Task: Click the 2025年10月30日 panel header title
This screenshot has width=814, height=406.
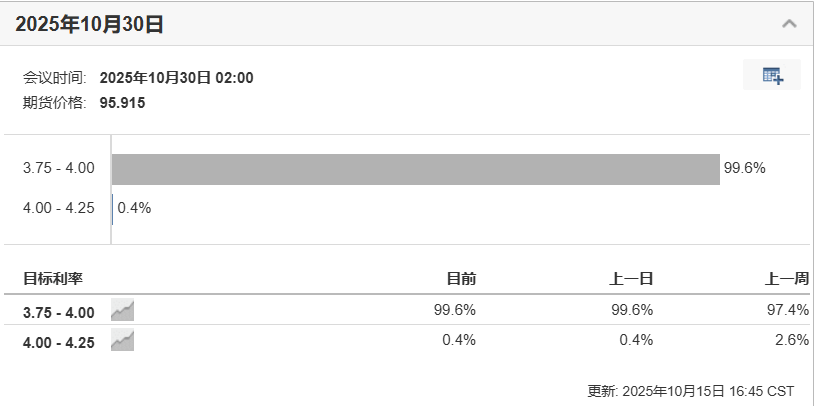Action: (x=89, y=24)
